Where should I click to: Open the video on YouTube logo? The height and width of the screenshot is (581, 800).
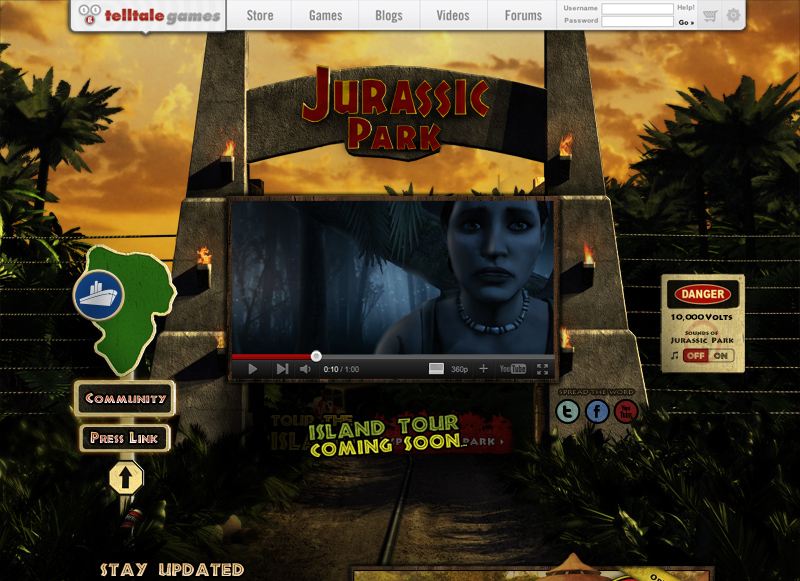513,369
